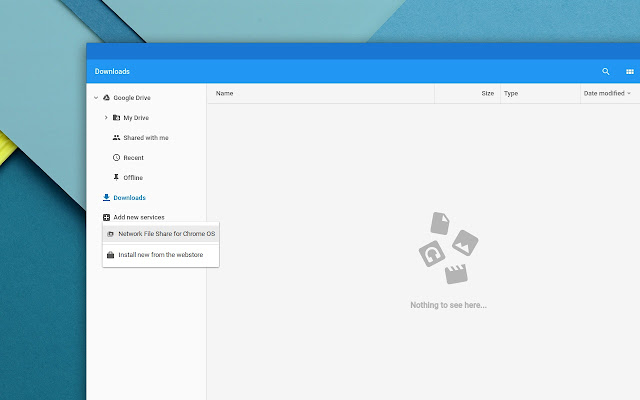This screenshot has width=640, height=400.
Task: Sort by Type column header
Action: coord(511,93)
